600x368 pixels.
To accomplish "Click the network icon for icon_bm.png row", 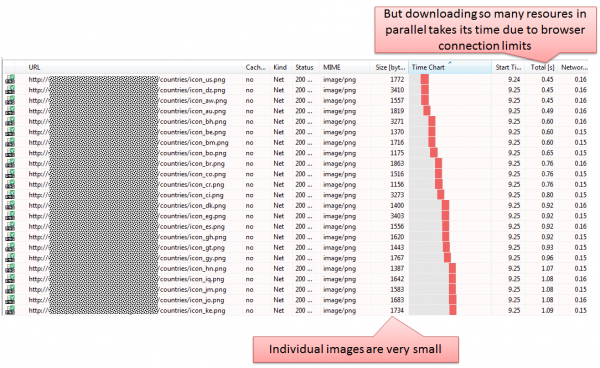I will (x=10, y=143).
